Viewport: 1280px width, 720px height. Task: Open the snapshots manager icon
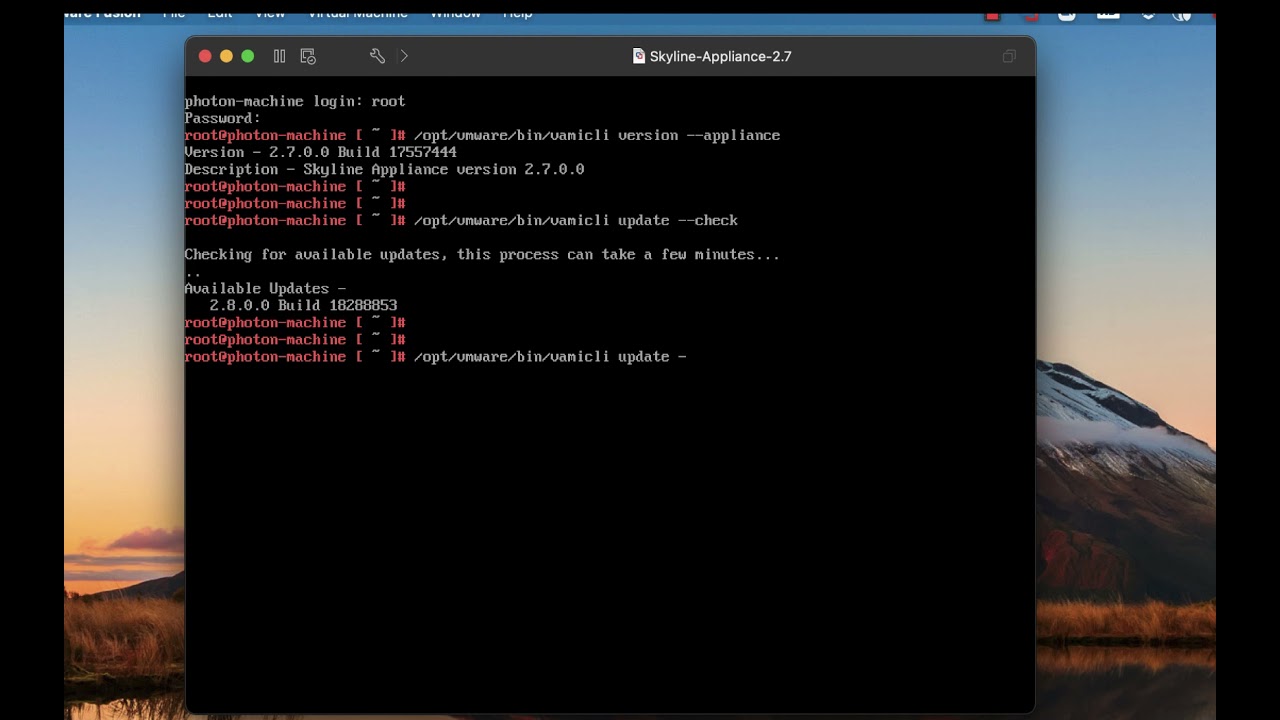point(308,56)
